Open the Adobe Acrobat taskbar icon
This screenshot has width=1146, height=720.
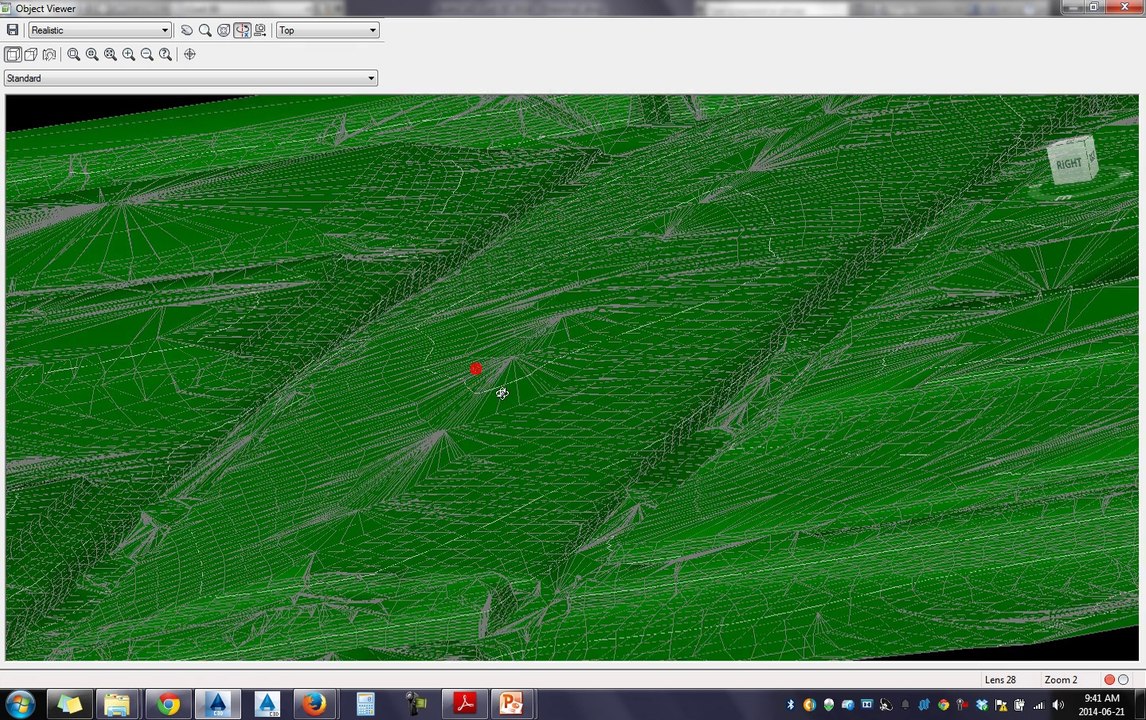[x=464, y=705]
